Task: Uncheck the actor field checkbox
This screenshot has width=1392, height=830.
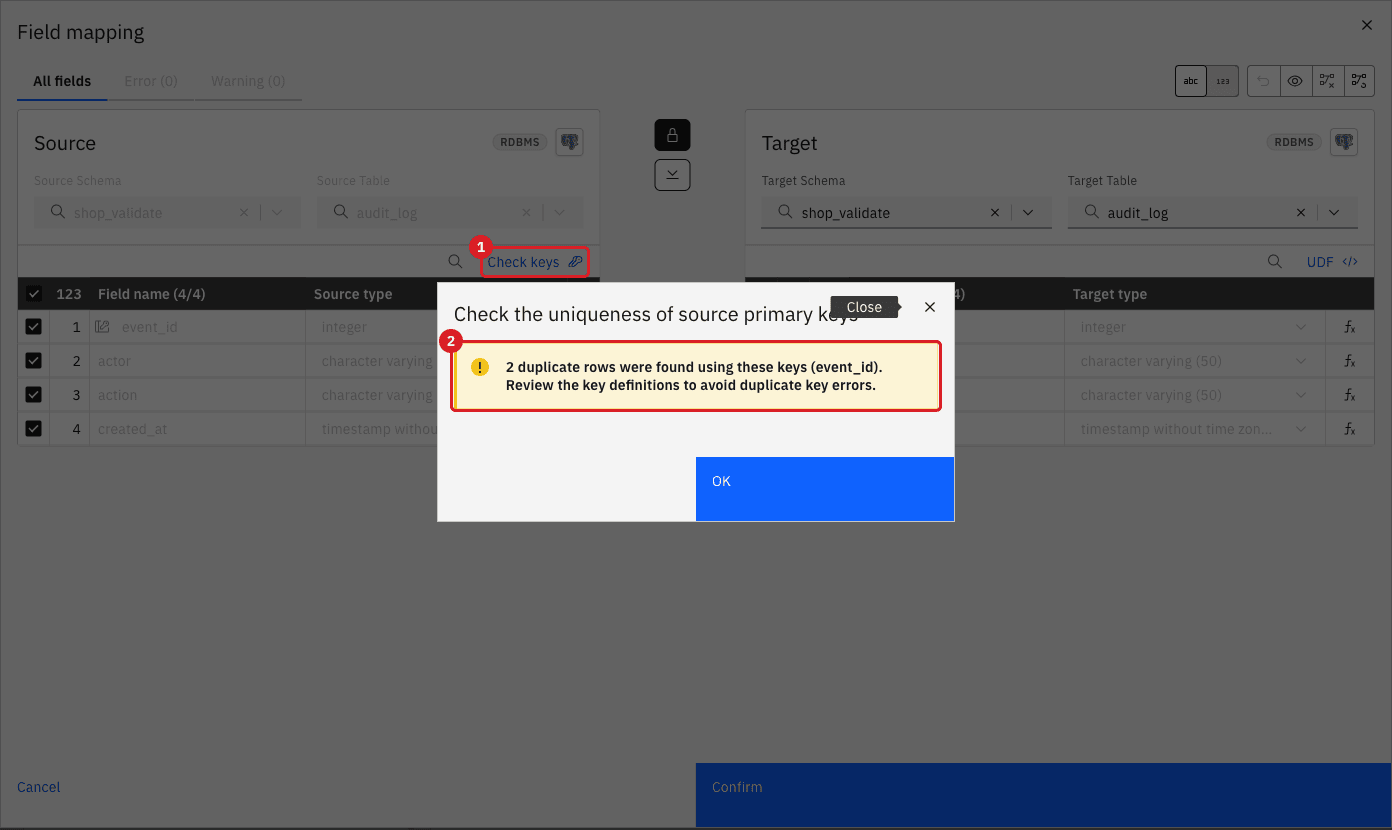Action: click(34, 361)
